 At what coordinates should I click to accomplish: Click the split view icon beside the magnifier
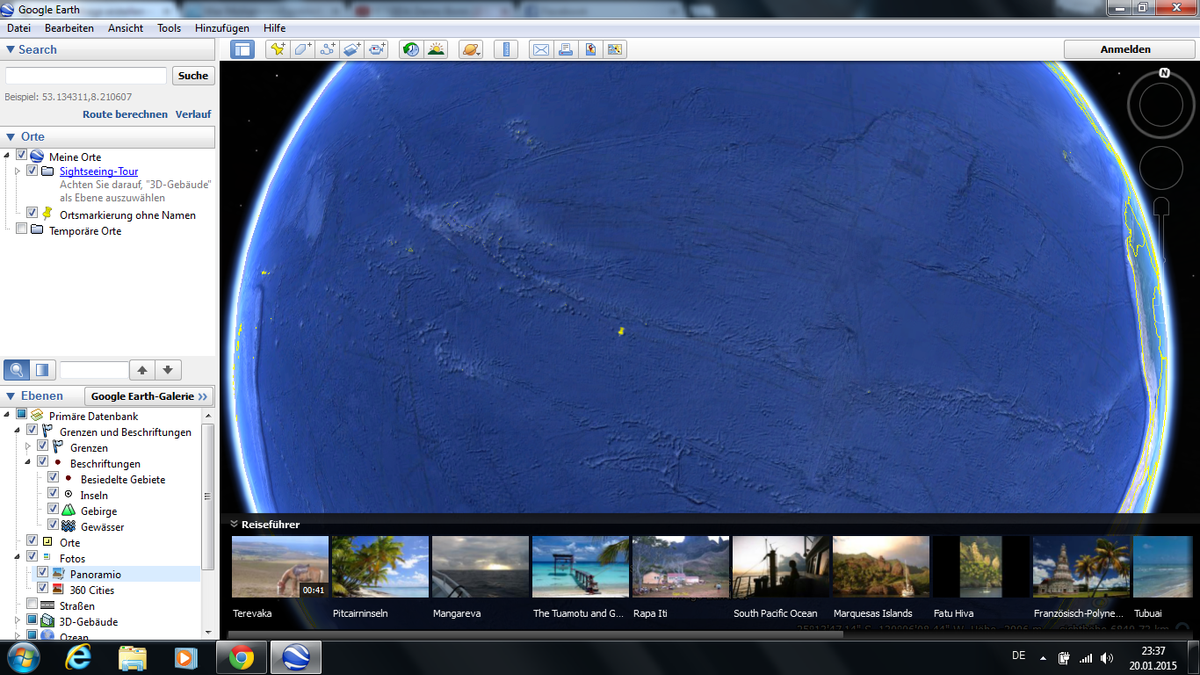point(42,370)
